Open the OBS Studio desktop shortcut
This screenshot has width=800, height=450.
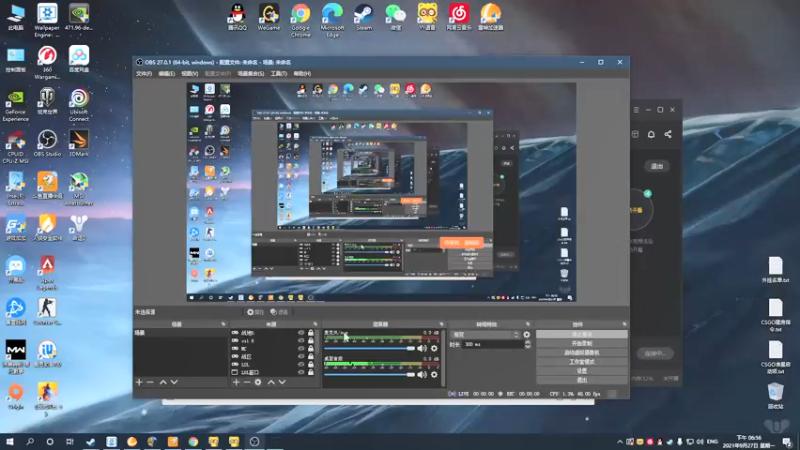(x=47, y=143)
